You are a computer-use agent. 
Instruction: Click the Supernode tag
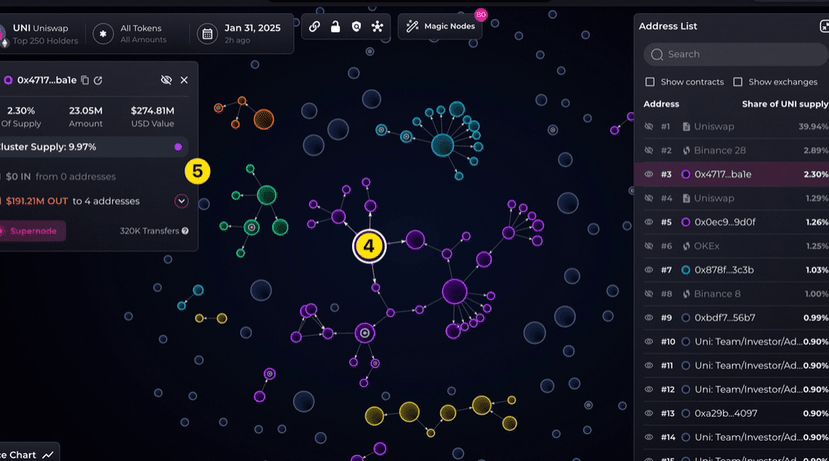[x=32, y=231]
